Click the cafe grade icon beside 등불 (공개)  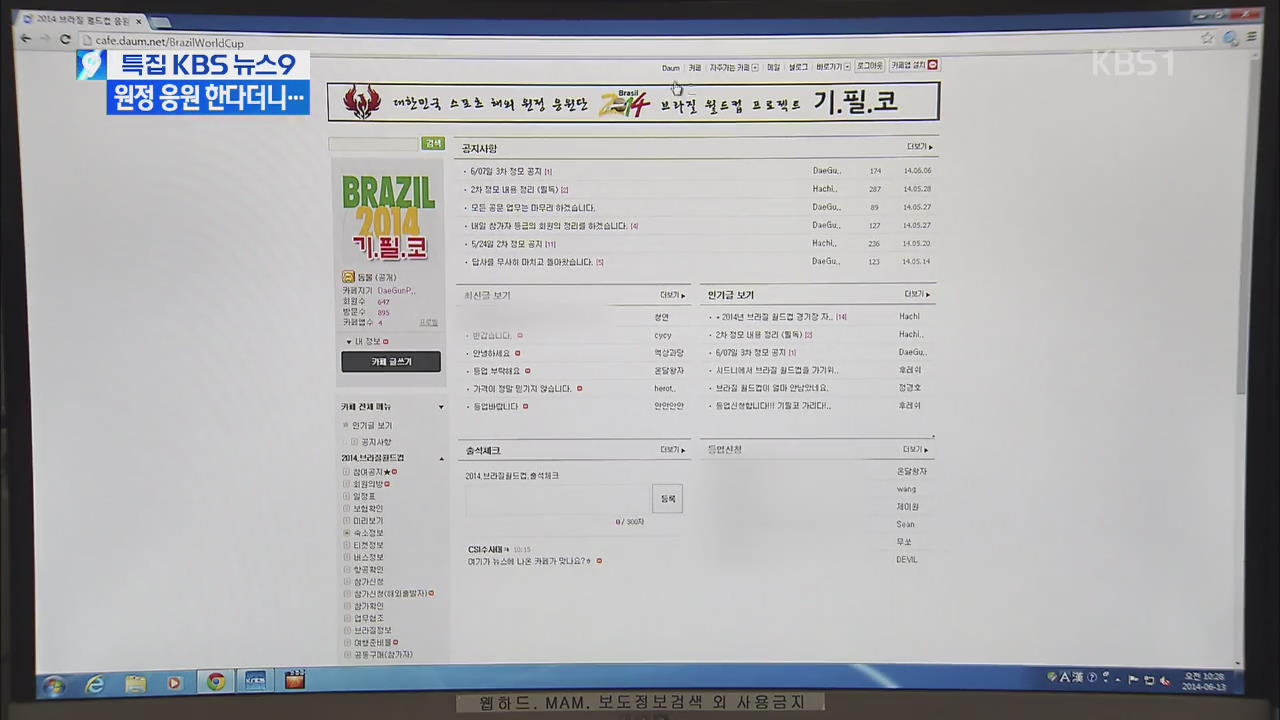348,277
